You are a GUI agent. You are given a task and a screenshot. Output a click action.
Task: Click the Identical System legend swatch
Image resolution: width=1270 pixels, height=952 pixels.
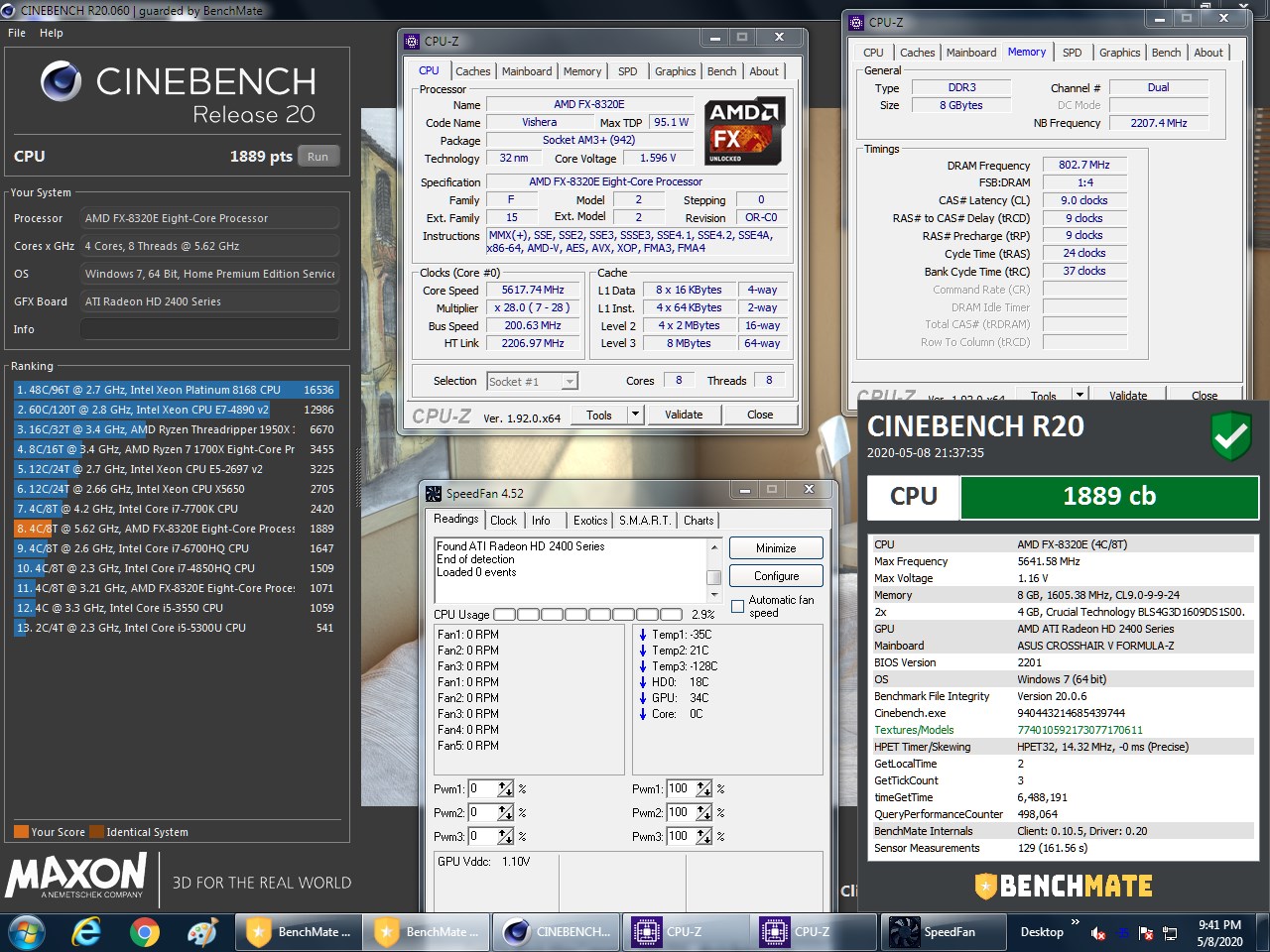96,832
